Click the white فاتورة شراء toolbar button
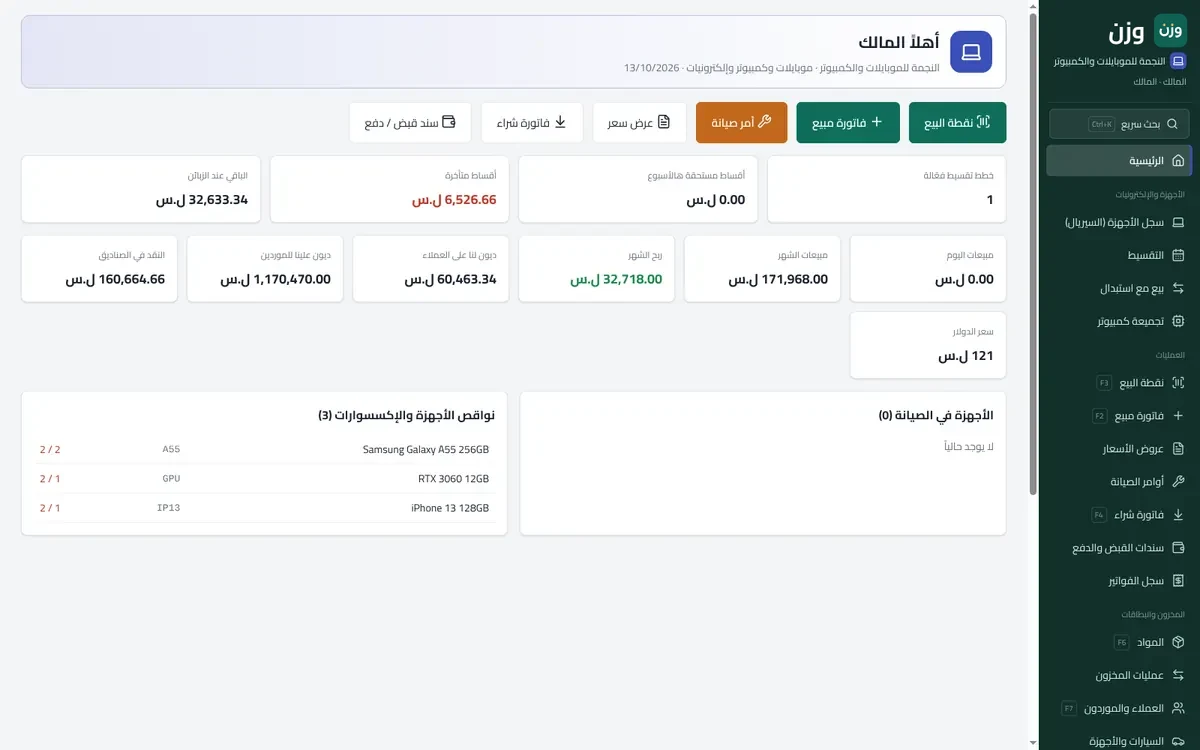This screenshot has height=750, width=1200. pyautogui.click(x=533, y=122)
